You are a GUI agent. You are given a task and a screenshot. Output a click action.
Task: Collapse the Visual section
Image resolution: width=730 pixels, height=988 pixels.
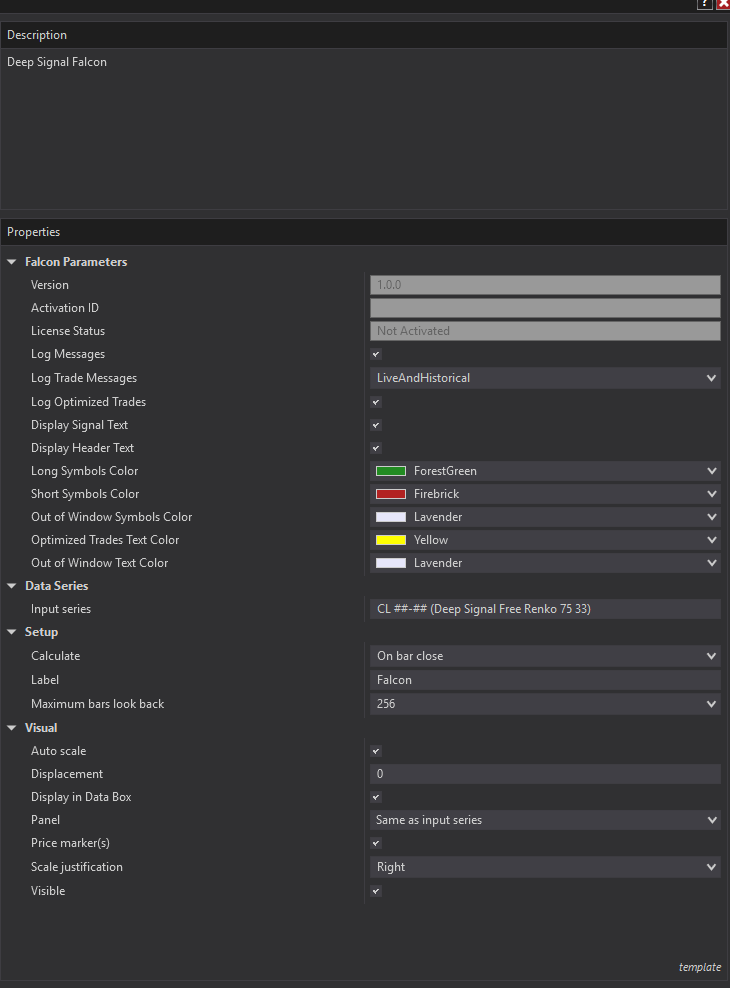12,728
